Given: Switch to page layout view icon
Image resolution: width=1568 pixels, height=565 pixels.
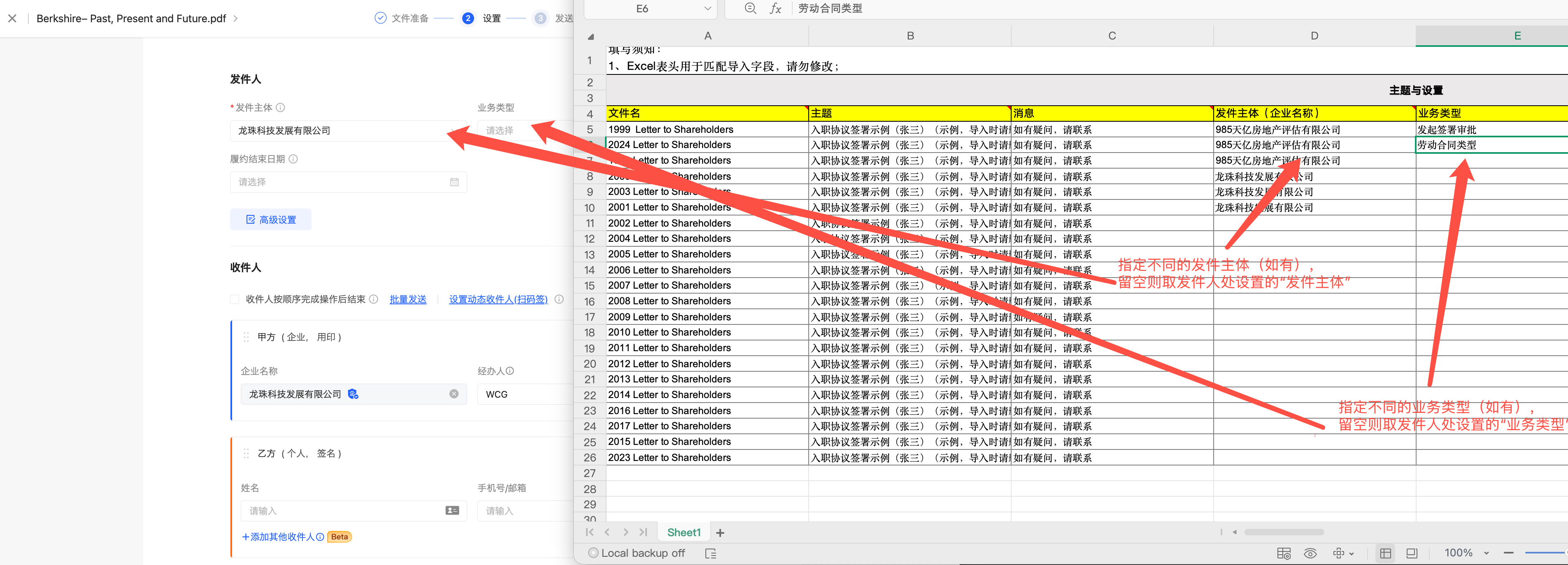Looking at the screenshot, I should pyautogui.click(x=1412, y=553).
